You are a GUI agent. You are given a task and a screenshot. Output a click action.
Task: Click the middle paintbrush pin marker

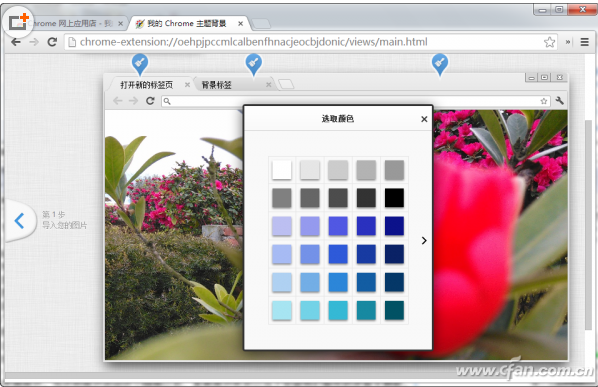click(x=254, y=64)
